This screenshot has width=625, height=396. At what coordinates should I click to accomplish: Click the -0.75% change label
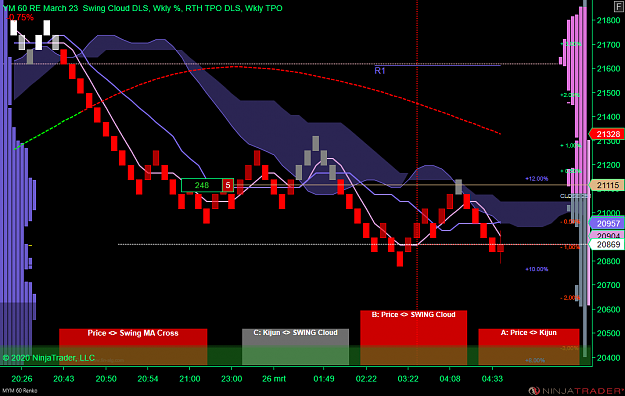pyautogui.click(x=20, y=17)
